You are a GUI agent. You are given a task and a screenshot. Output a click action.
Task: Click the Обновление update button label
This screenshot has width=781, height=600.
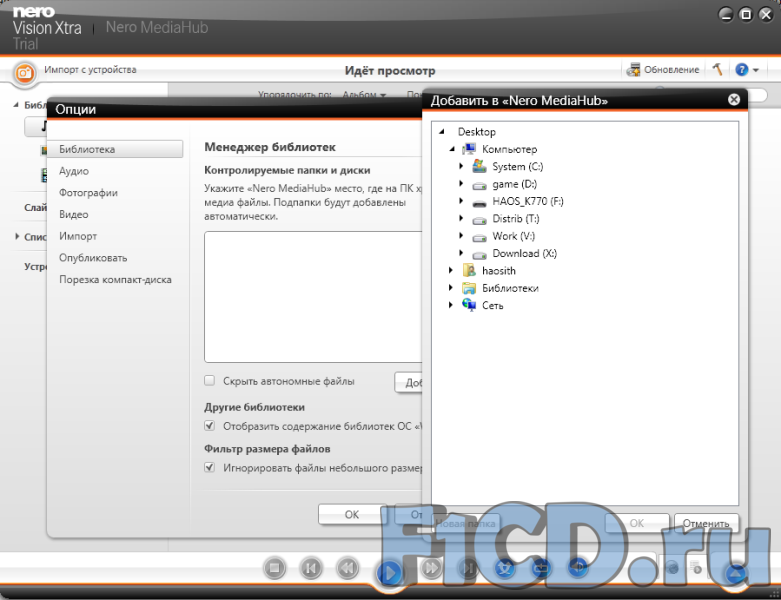coord(671,70)
